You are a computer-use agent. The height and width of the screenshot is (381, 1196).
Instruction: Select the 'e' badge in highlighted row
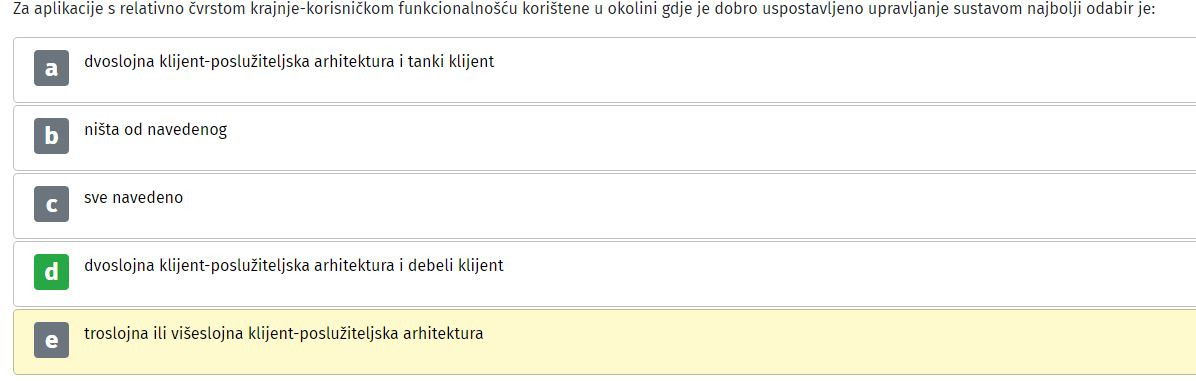click(x=51, y=340)
